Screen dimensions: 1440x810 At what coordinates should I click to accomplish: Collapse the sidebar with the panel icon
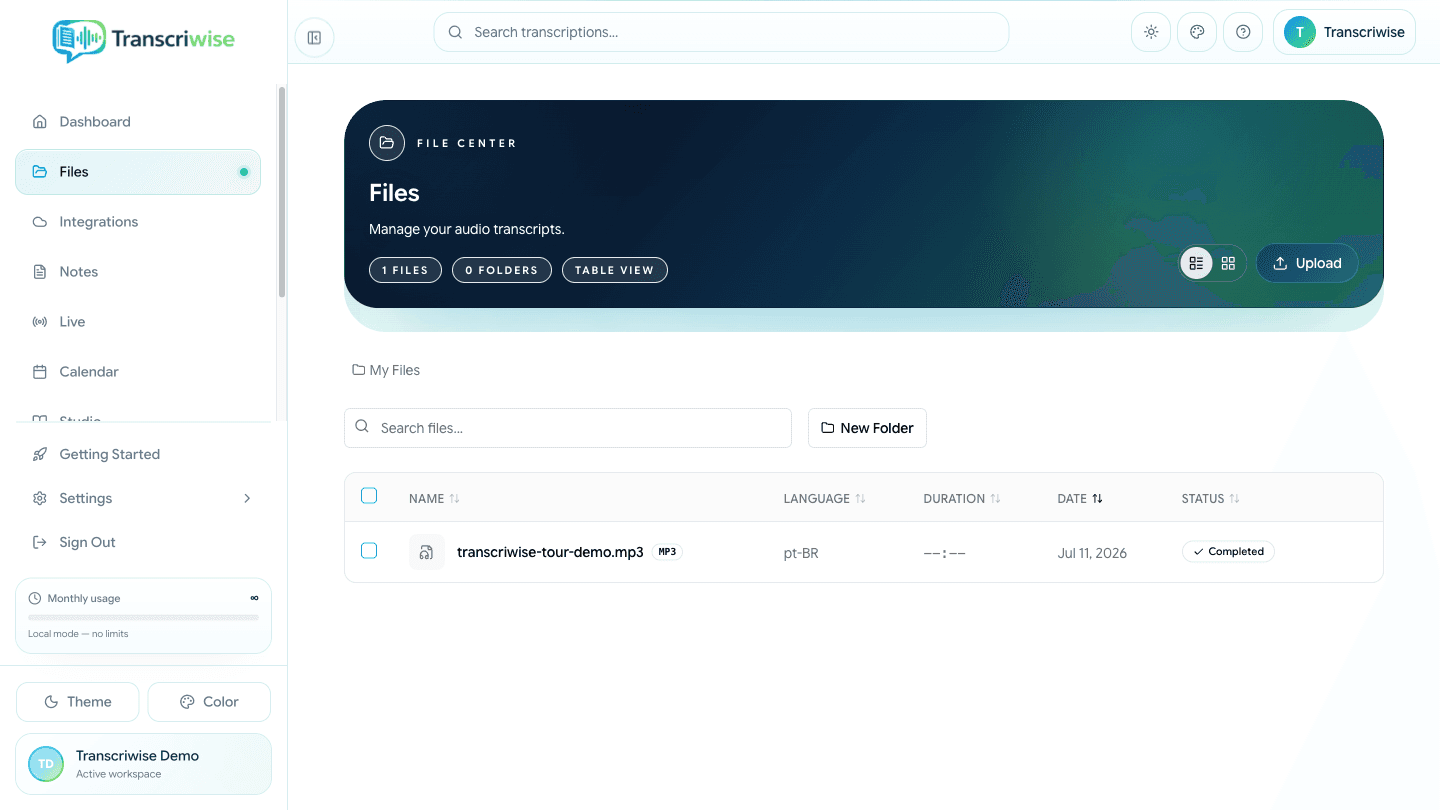coord(314,38)
